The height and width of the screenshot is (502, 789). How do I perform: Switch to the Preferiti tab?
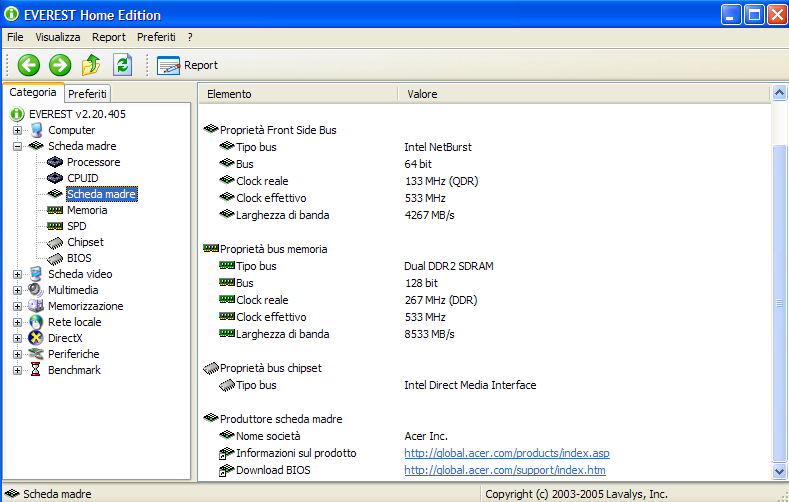click(x=88, y=94)
